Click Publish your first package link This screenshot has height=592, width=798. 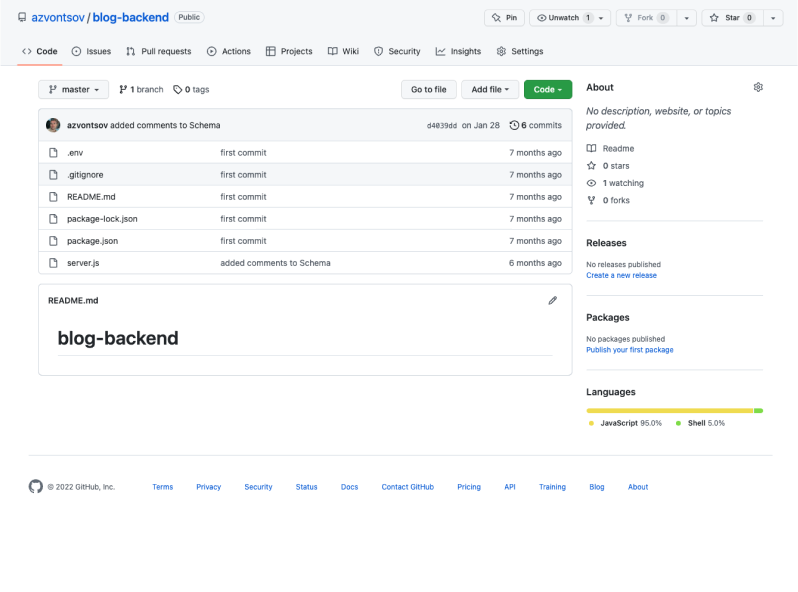[630, 350]
